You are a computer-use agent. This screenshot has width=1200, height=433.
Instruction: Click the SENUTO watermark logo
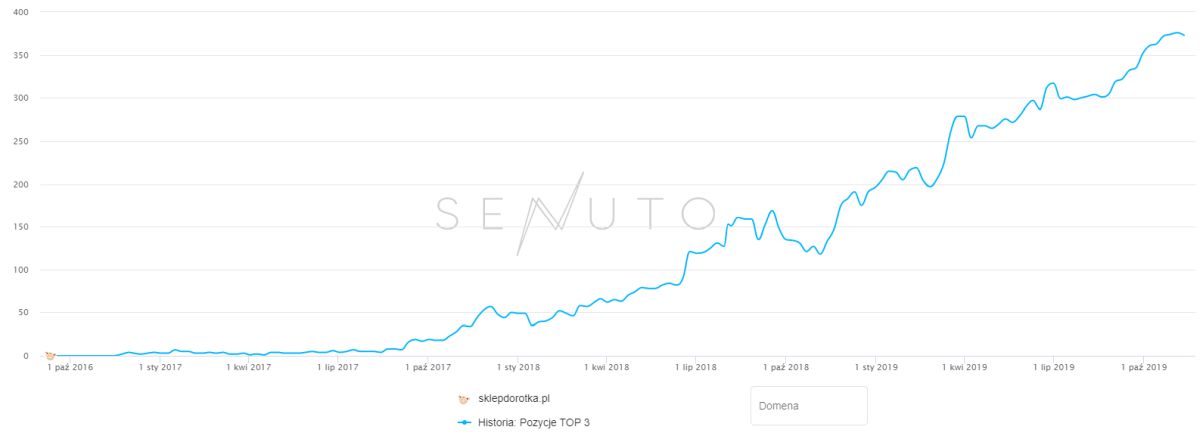(x=575, y=213)
